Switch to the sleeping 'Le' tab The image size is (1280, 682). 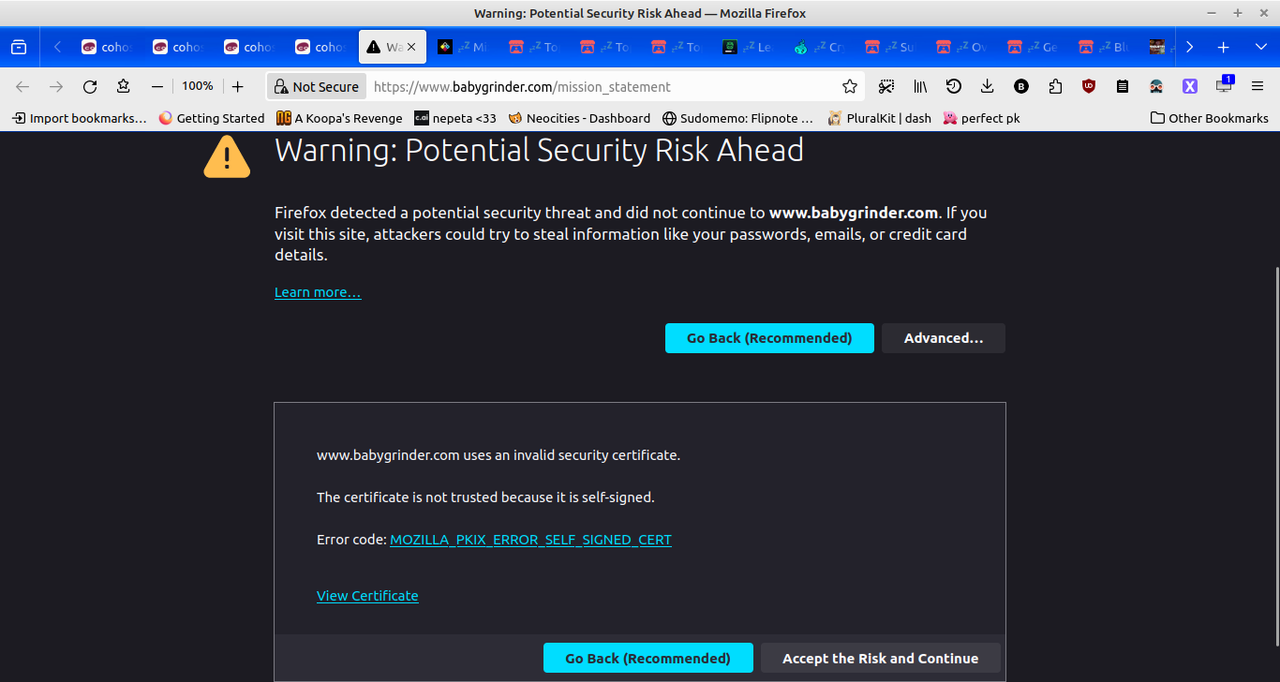tap(749, 47)
